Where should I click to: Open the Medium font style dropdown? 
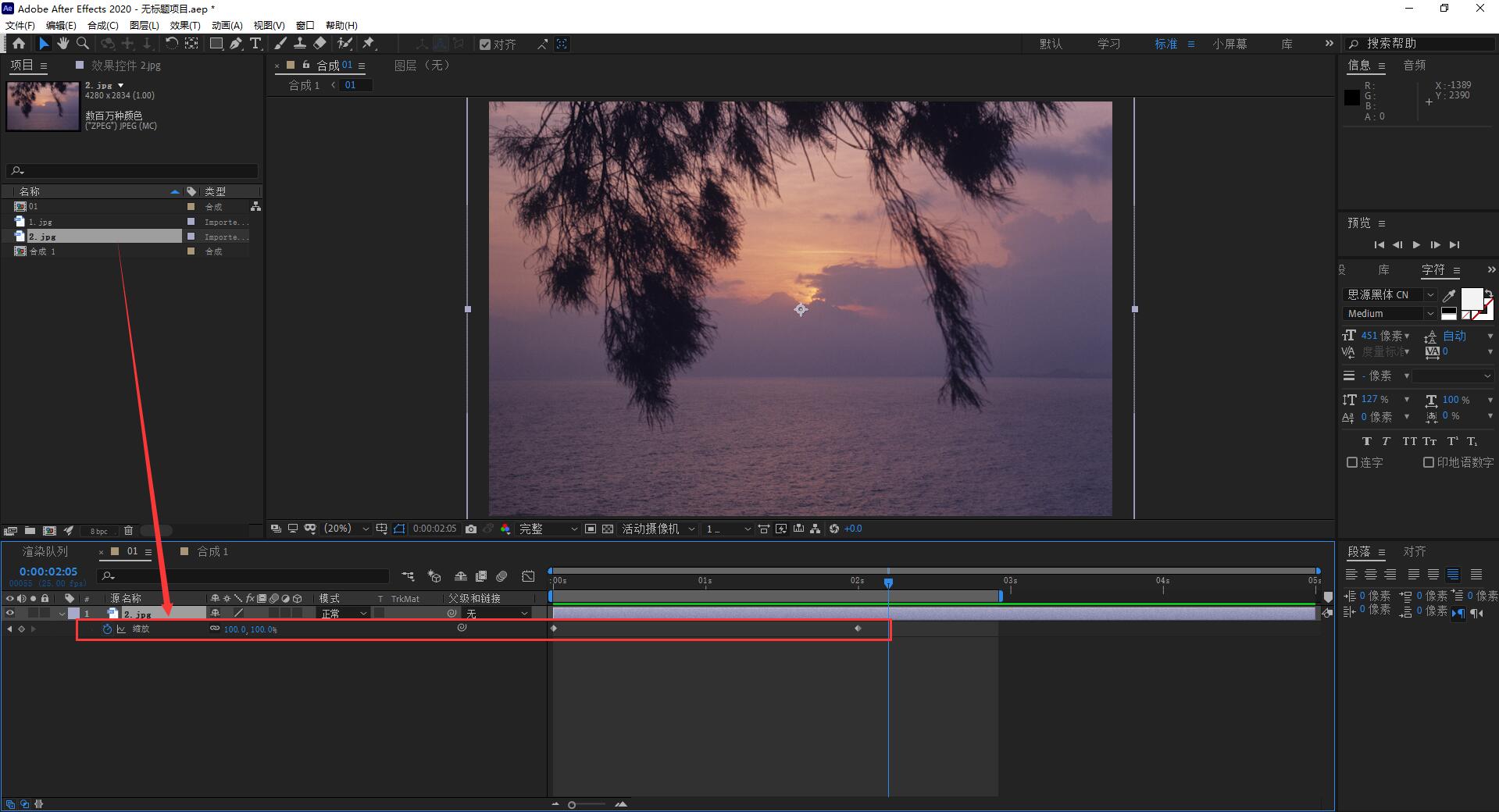[x=1390, y=313]
